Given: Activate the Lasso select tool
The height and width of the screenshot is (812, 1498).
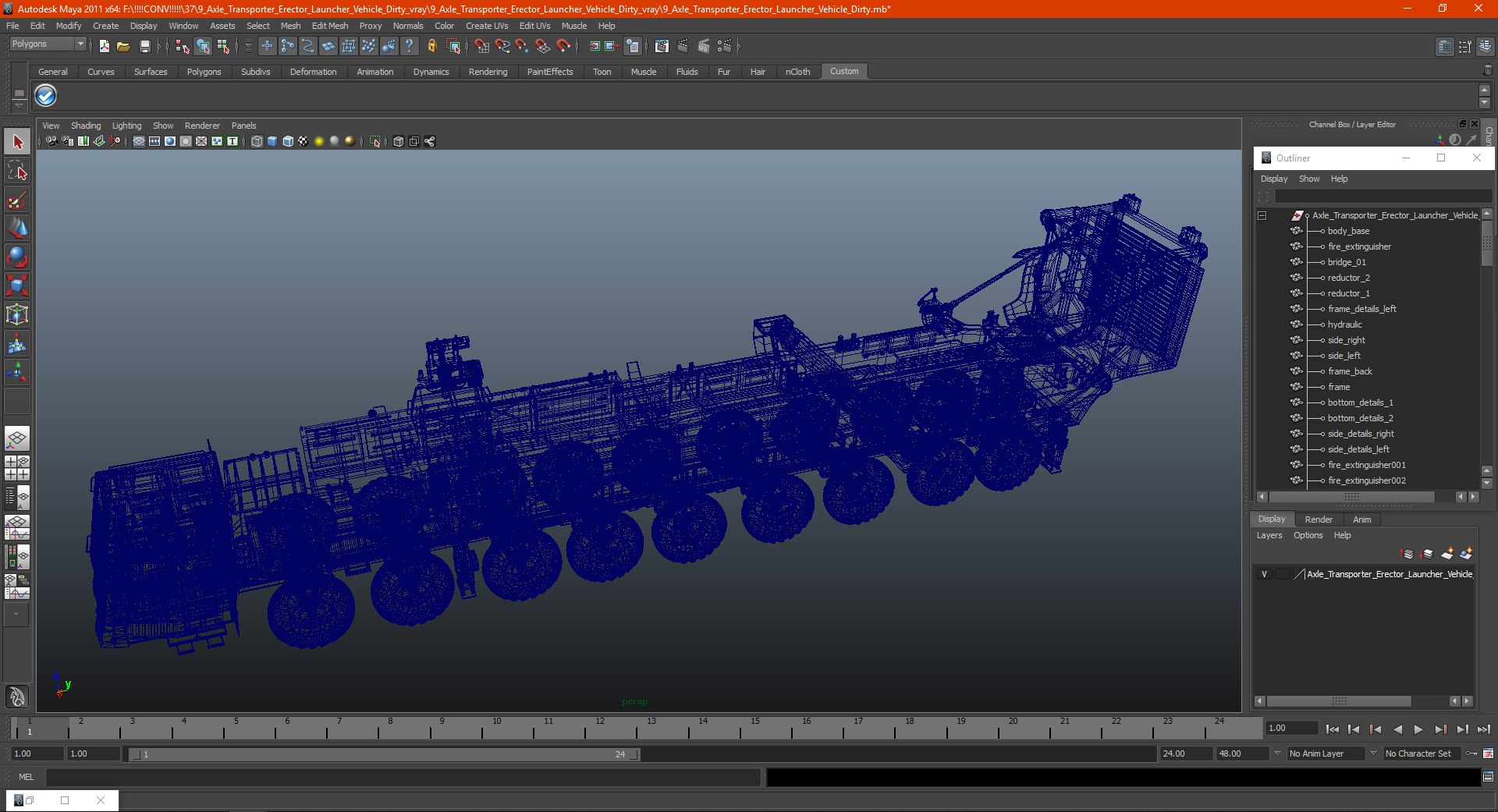Looking at the screenshot, I should (17, 171).
